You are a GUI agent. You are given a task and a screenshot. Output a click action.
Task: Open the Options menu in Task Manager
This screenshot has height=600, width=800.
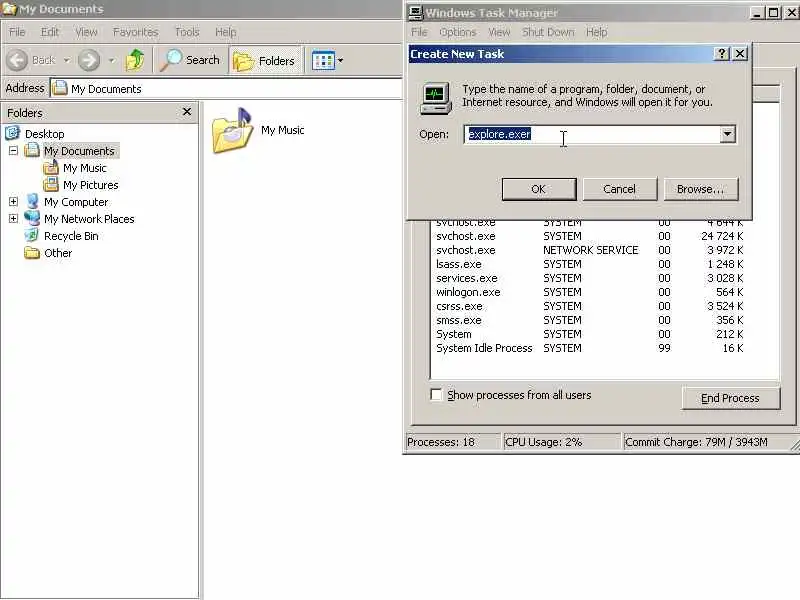point(457,32)
